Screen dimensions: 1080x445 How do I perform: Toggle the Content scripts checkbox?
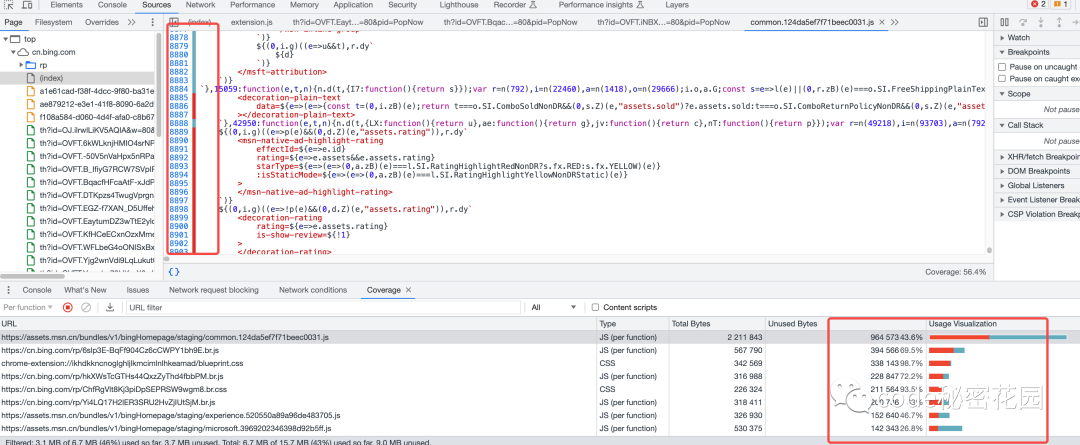point(596,307)
